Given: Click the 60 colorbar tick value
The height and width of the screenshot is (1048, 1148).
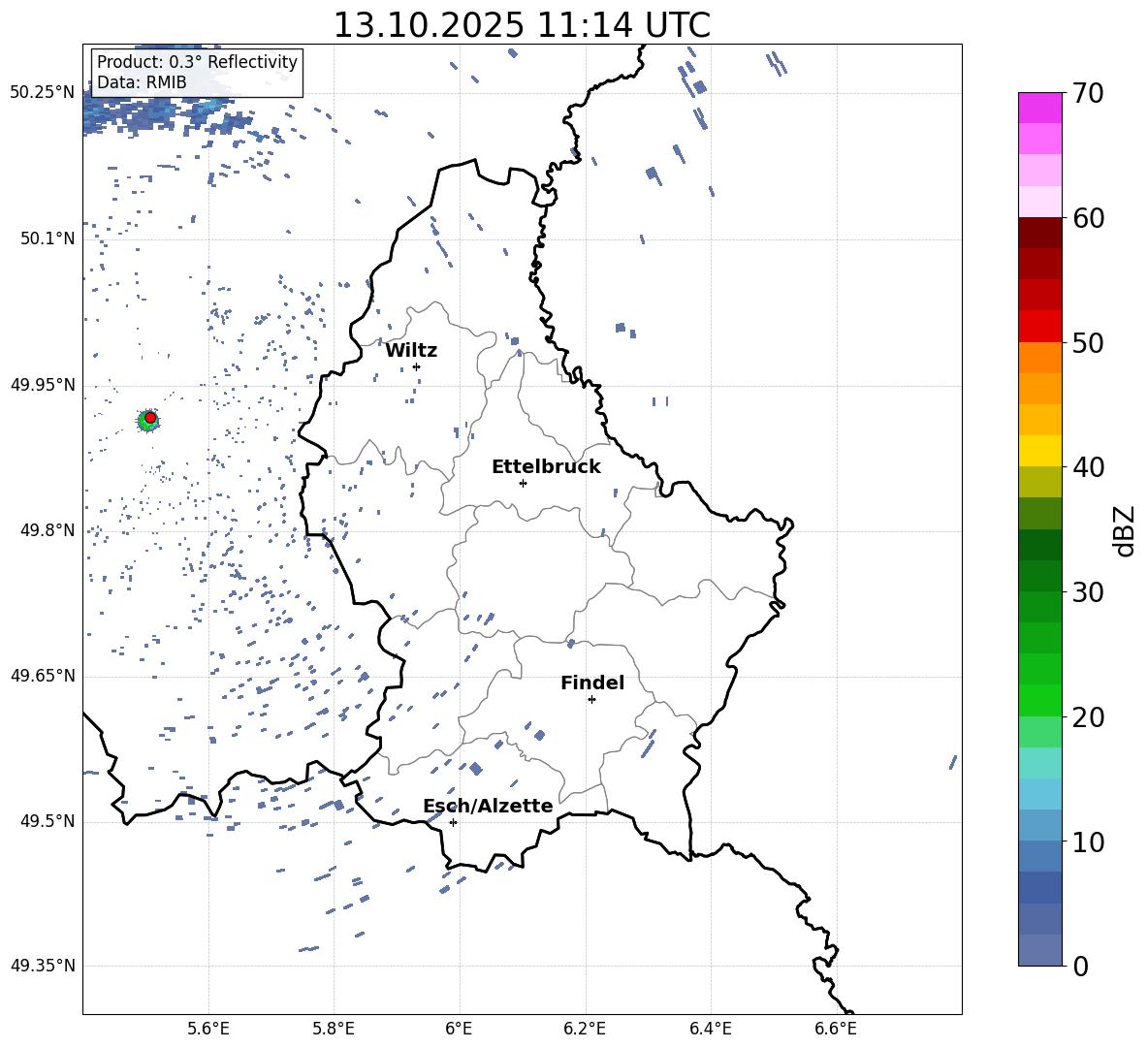Looking at the screenshot, I should (x=1088, y=218).
